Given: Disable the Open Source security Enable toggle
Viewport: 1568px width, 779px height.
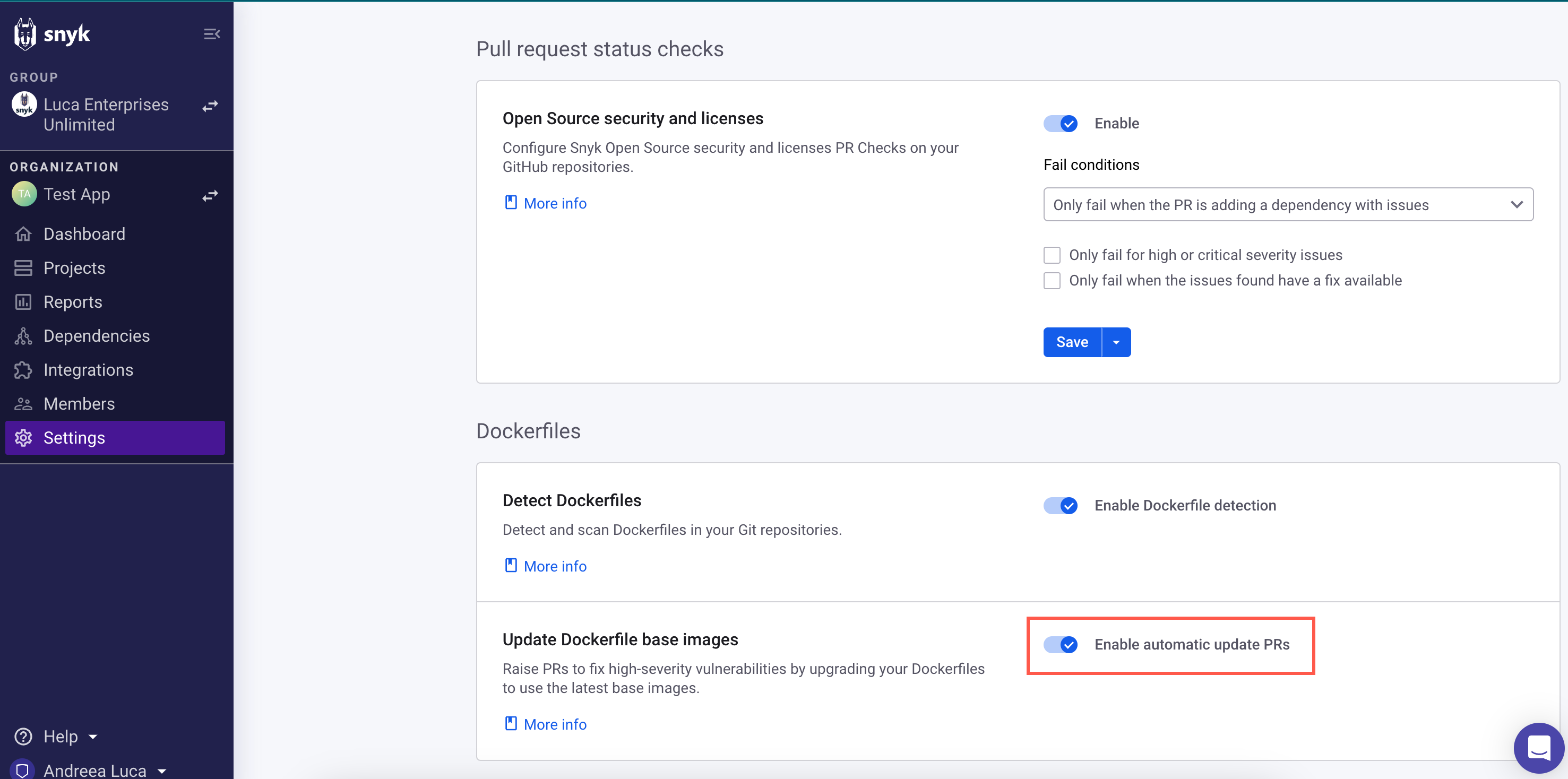Looking at the screenshot, I should coord(1059,123).
